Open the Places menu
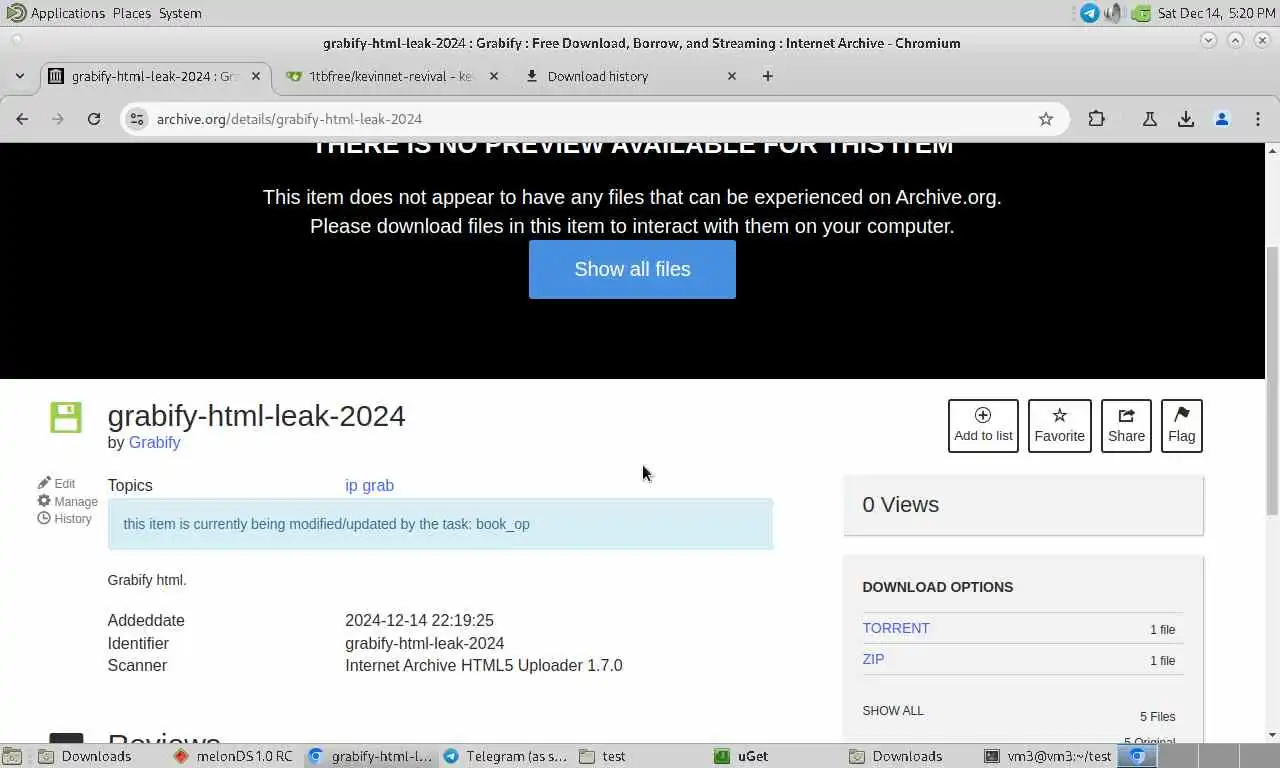1280x768 pixels. click(x=132, y=13)
